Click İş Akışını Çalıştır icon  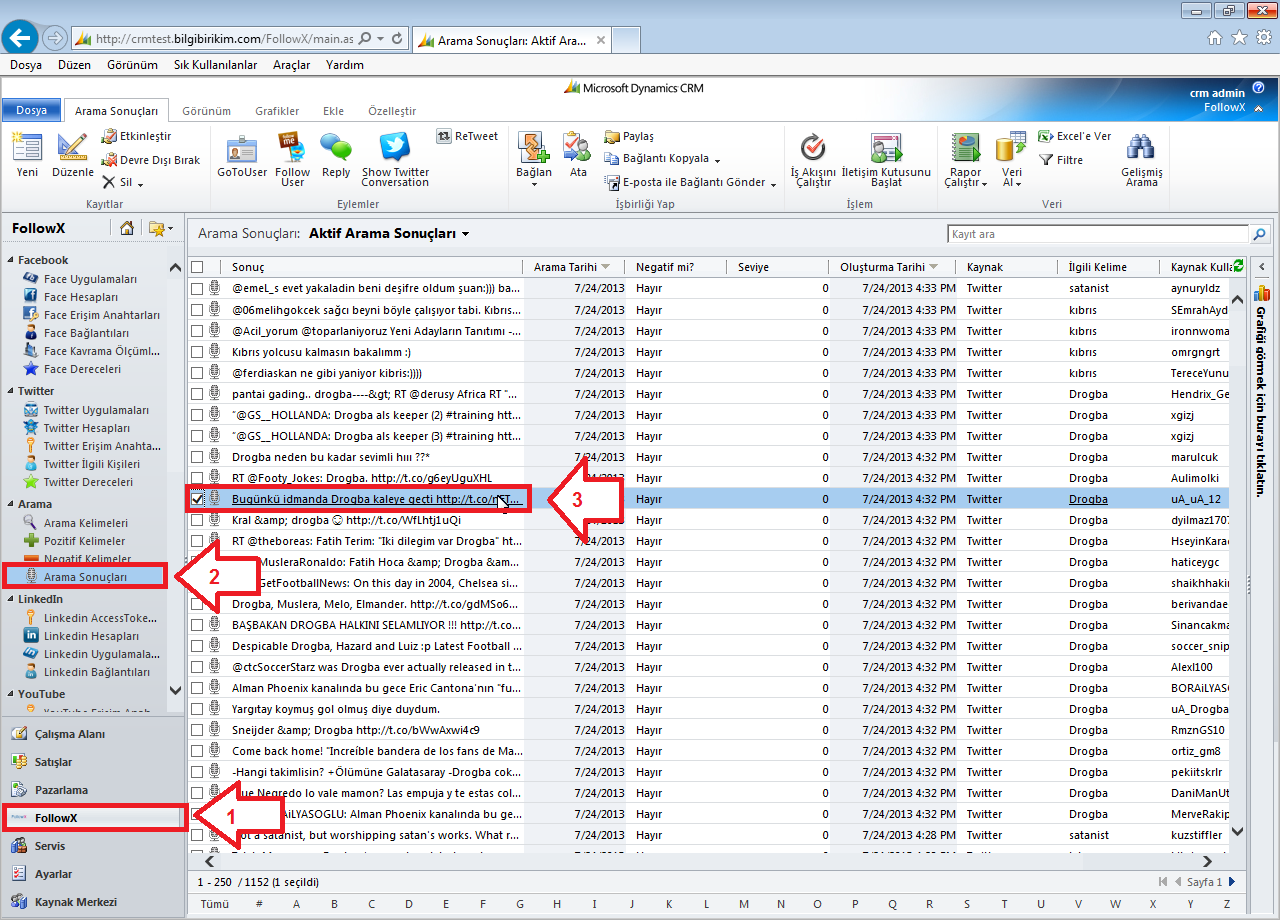point(813,148)
